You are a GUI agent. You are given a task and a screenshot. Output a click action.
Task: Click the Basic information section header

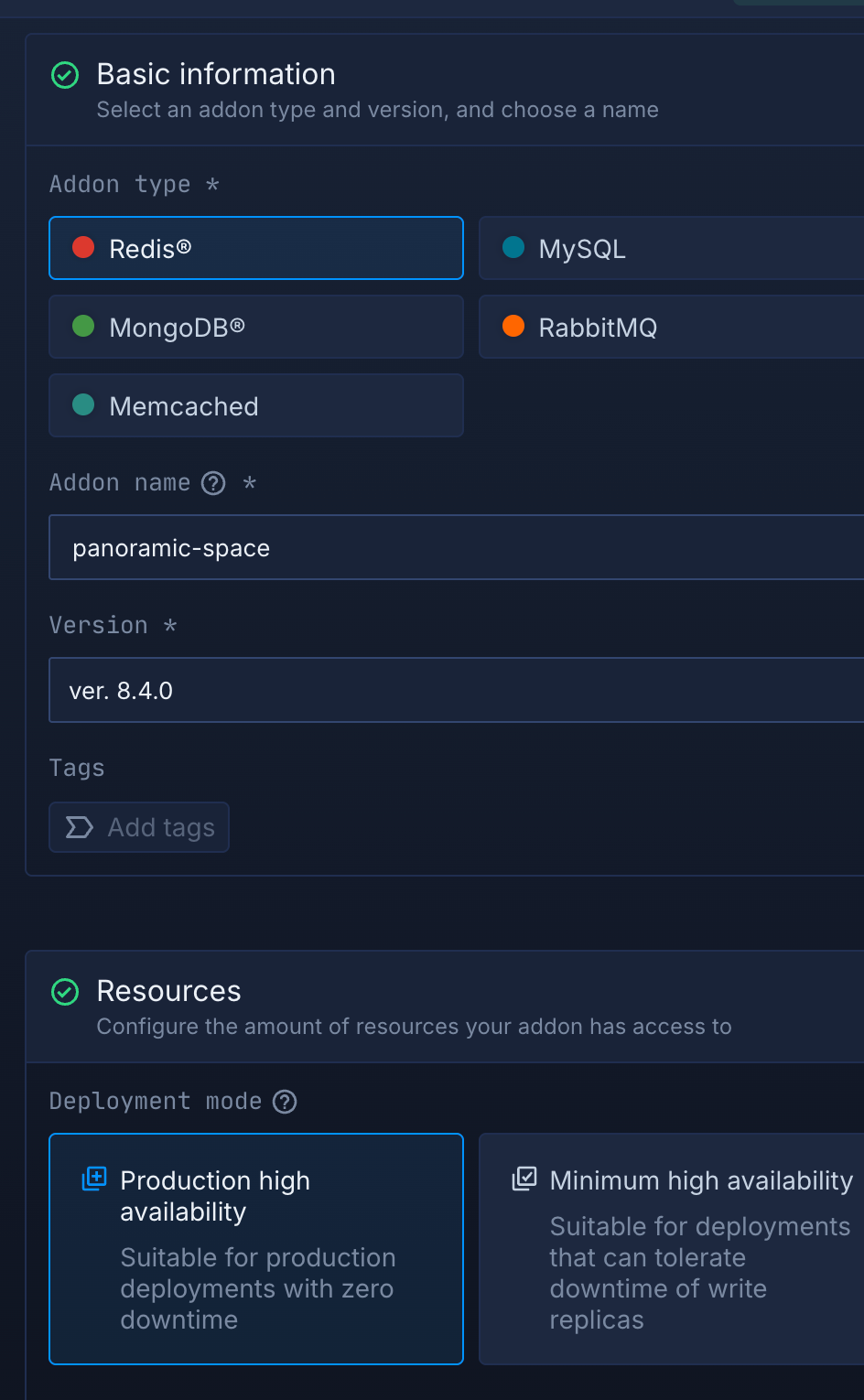[216, 75]
